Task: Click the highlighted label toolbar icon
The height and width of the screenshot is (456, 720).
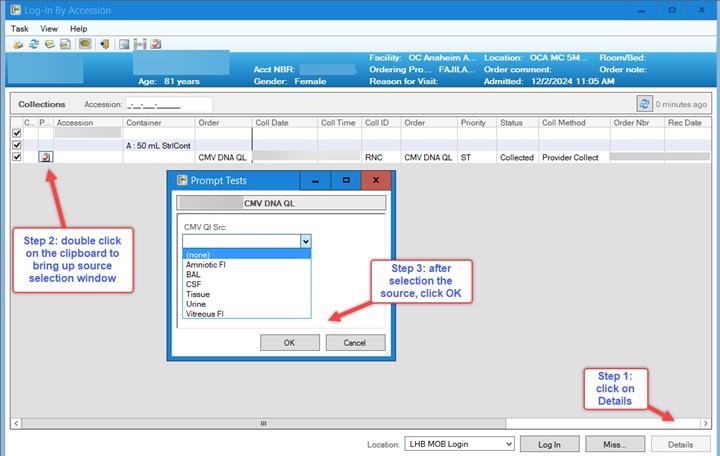Action: pyautogui.click(x=85, y=44)
